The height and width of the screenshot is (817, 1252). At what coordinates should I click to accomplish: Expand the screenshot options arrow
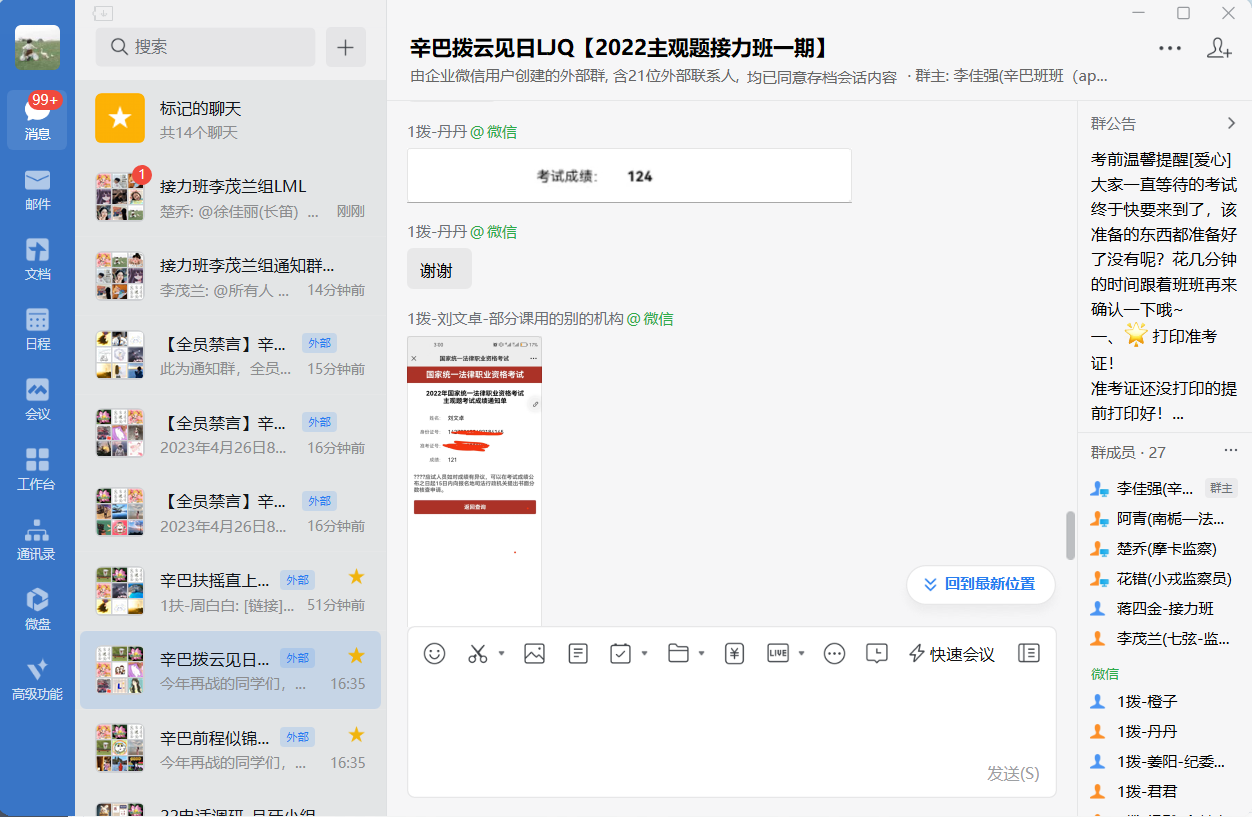(502, 653)
